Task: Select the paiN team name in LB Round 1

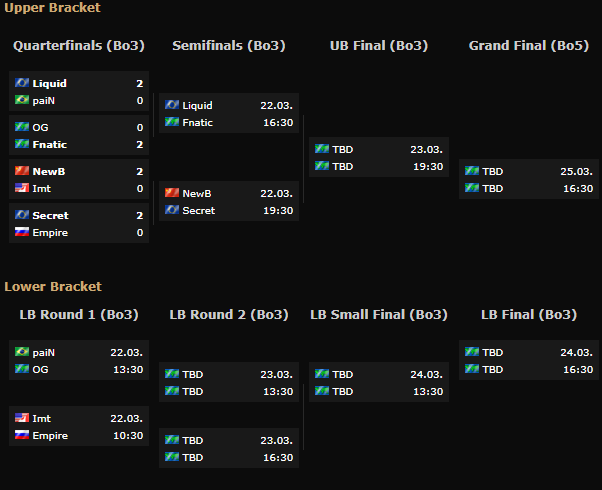Action: [x=43, y=352]
